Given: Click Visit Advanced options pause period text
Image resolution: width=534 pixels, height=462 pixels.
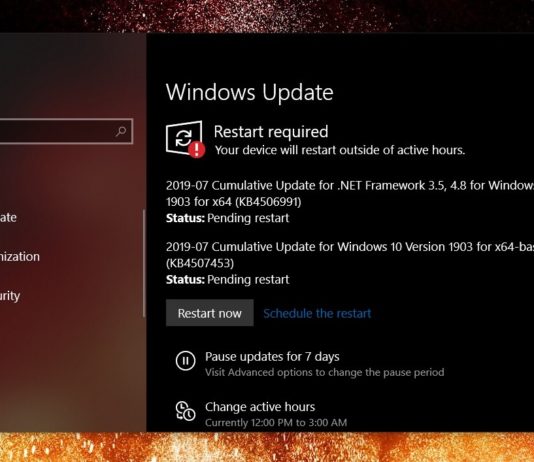Looking at the screenshot, I should (325, 372).
